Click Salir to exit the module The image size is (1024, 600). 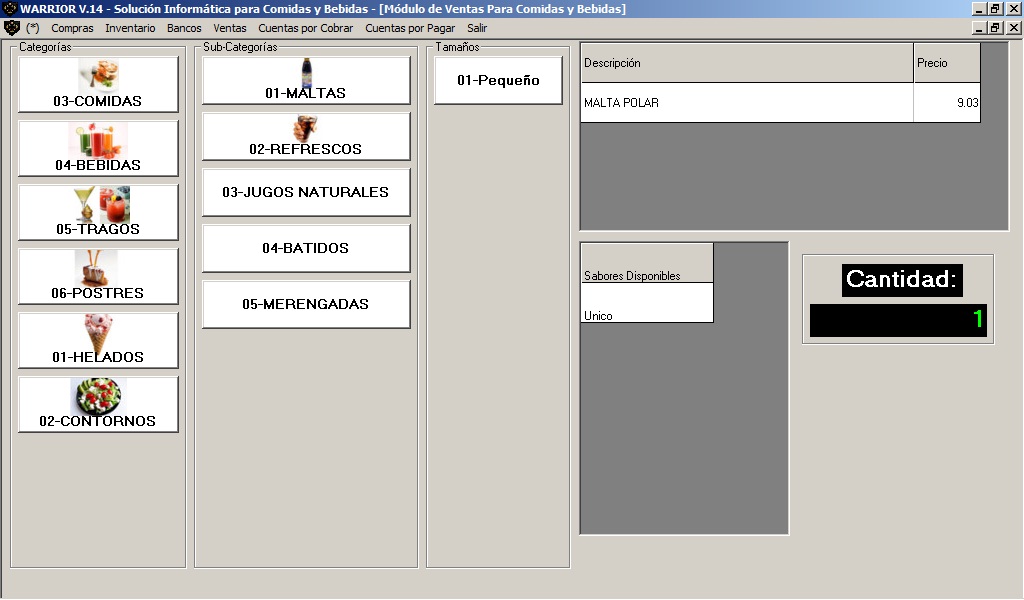[x=477, y=28]
